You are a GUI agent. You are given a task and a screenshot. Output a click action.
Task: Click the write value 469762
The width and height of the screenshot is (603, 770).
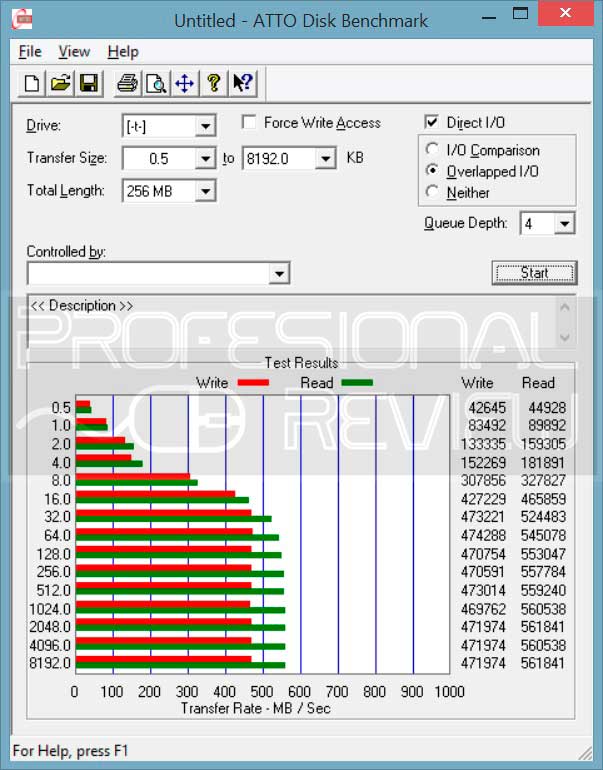(x=483, y=609)
